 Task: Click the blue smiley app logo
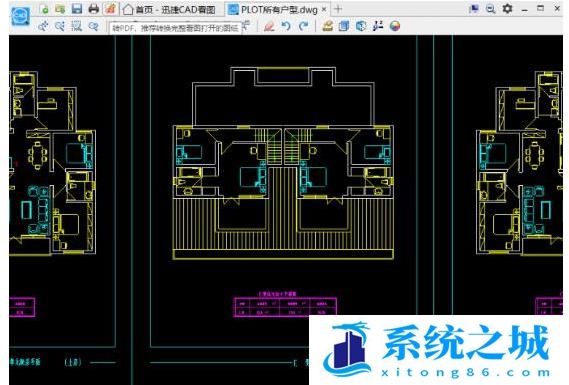tap(21, 16)
